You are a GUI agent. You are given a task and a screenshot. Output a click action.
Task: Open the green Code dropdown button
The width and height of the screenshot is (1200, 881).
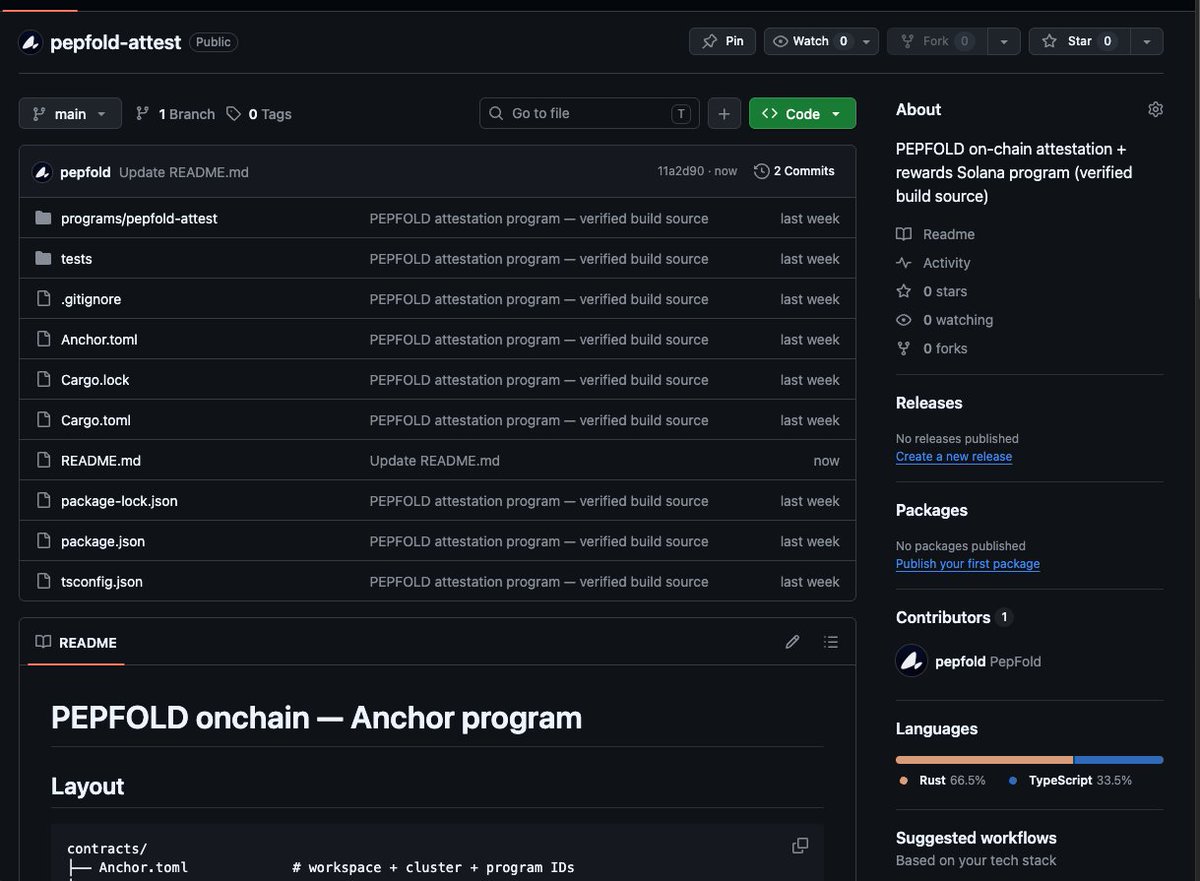(x=802, y=114)
